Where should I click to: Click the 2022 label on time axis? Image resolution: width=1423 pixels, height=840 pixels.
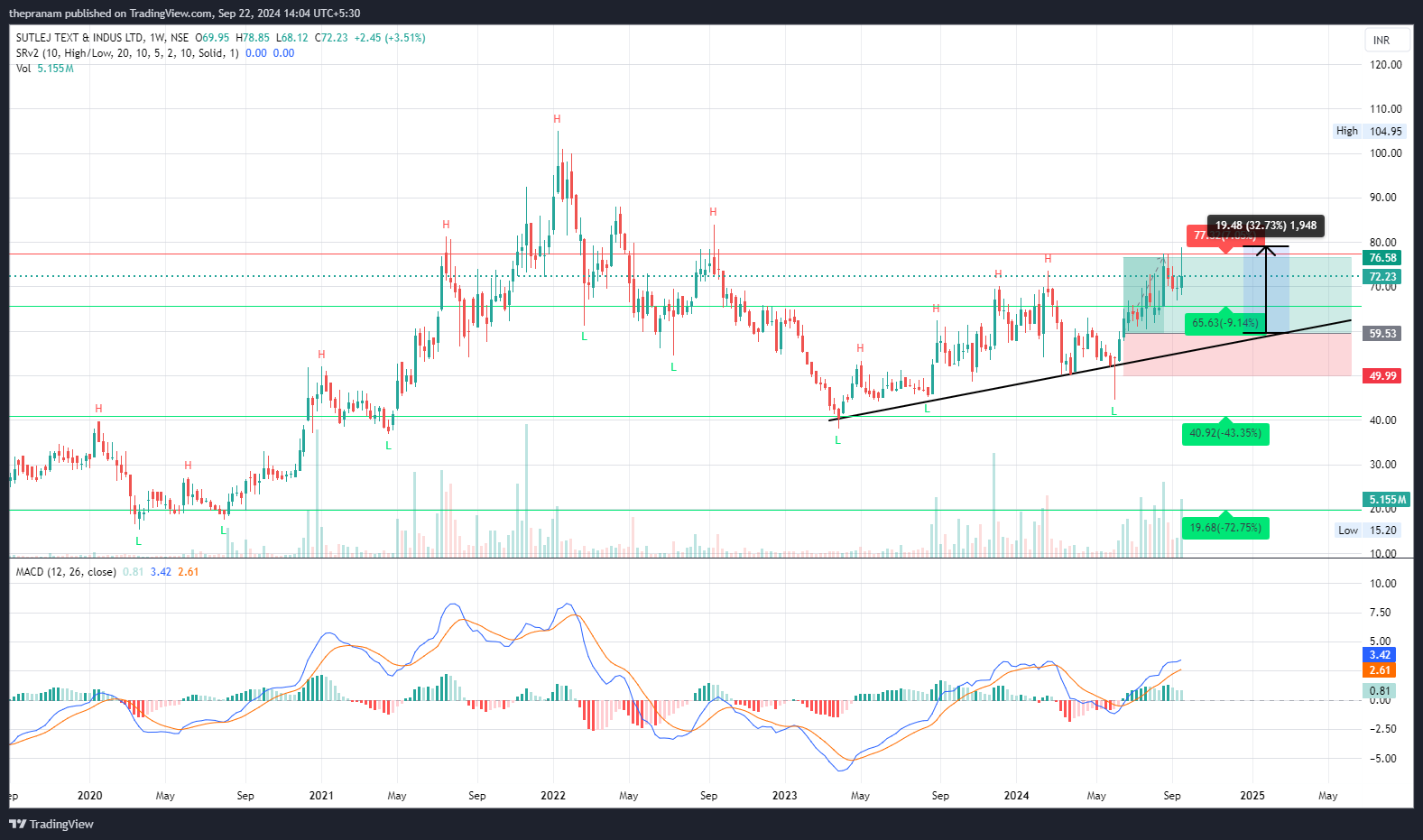click(553, 796)
